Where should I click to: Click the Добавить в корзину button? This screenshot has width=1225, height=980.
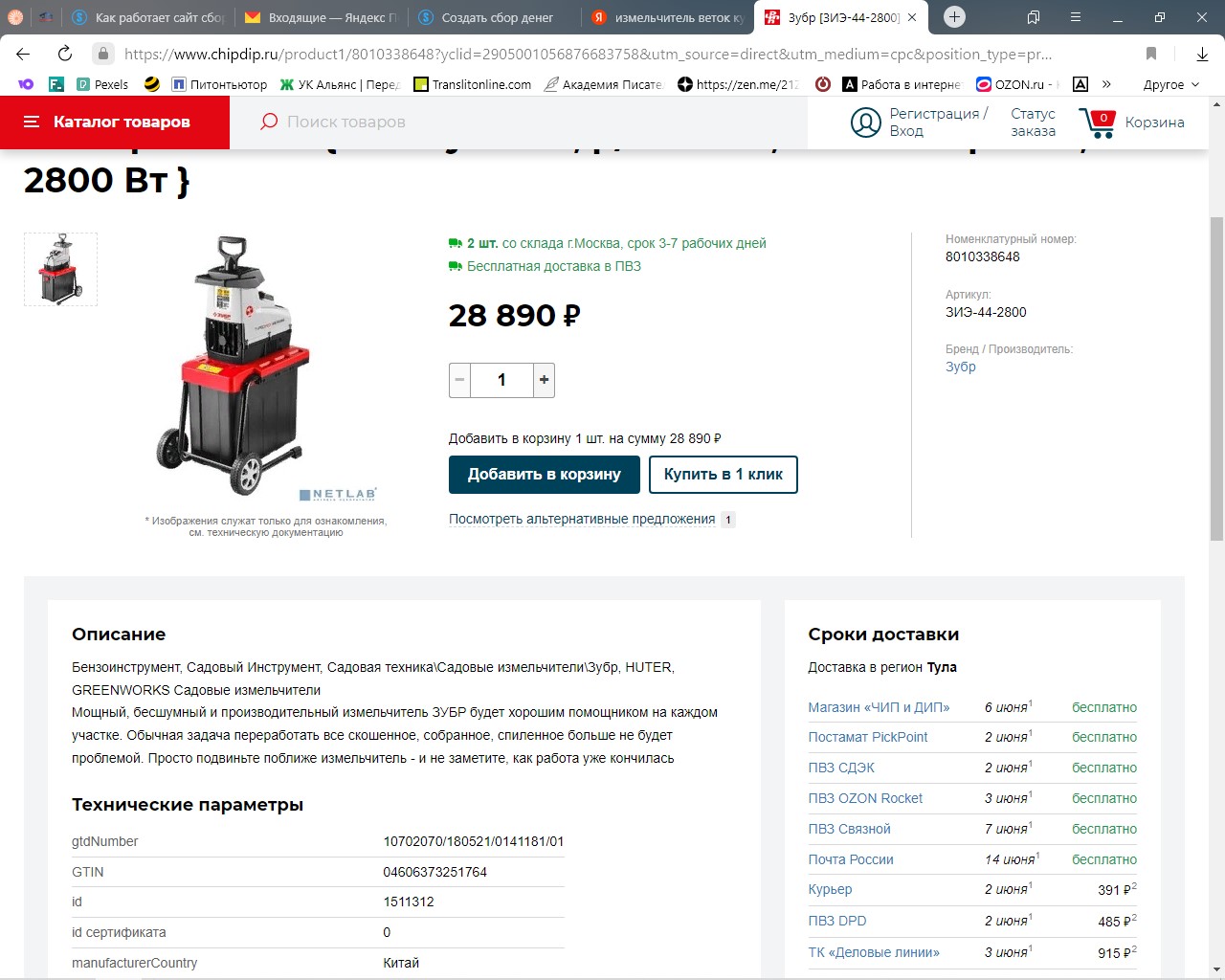point(545,475)
